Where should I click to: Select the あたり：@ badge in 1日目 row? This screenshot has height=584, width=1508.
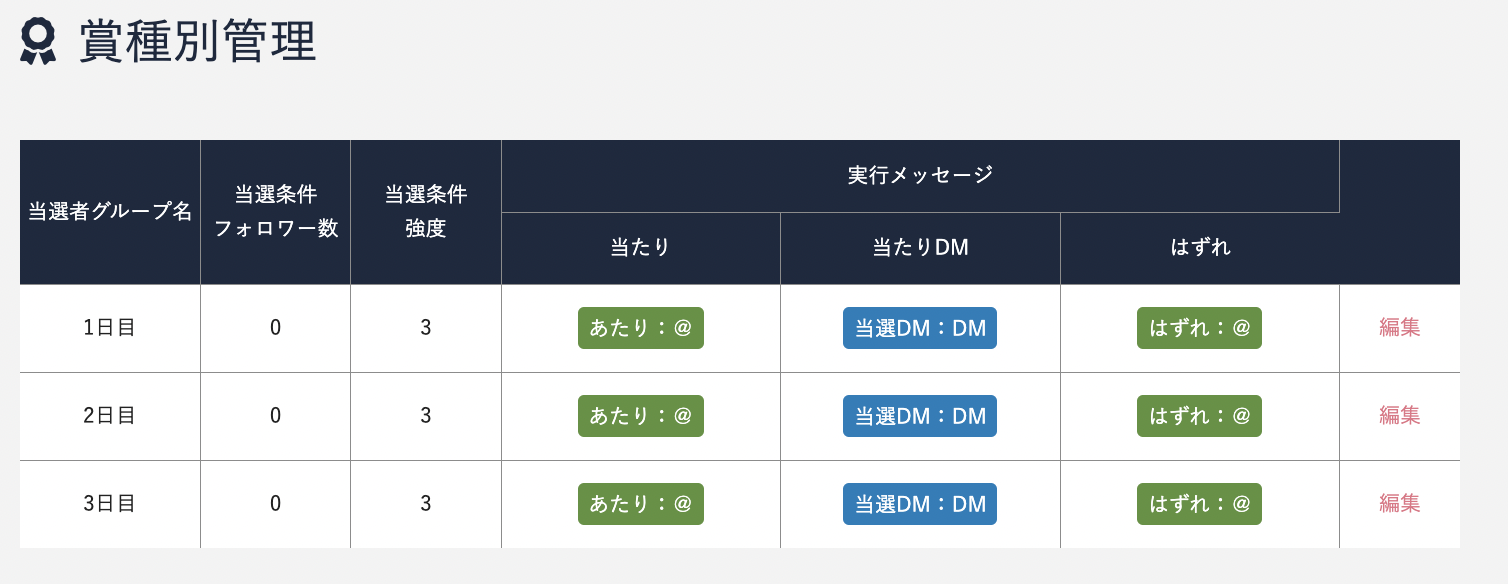click(x=641, y=328)
